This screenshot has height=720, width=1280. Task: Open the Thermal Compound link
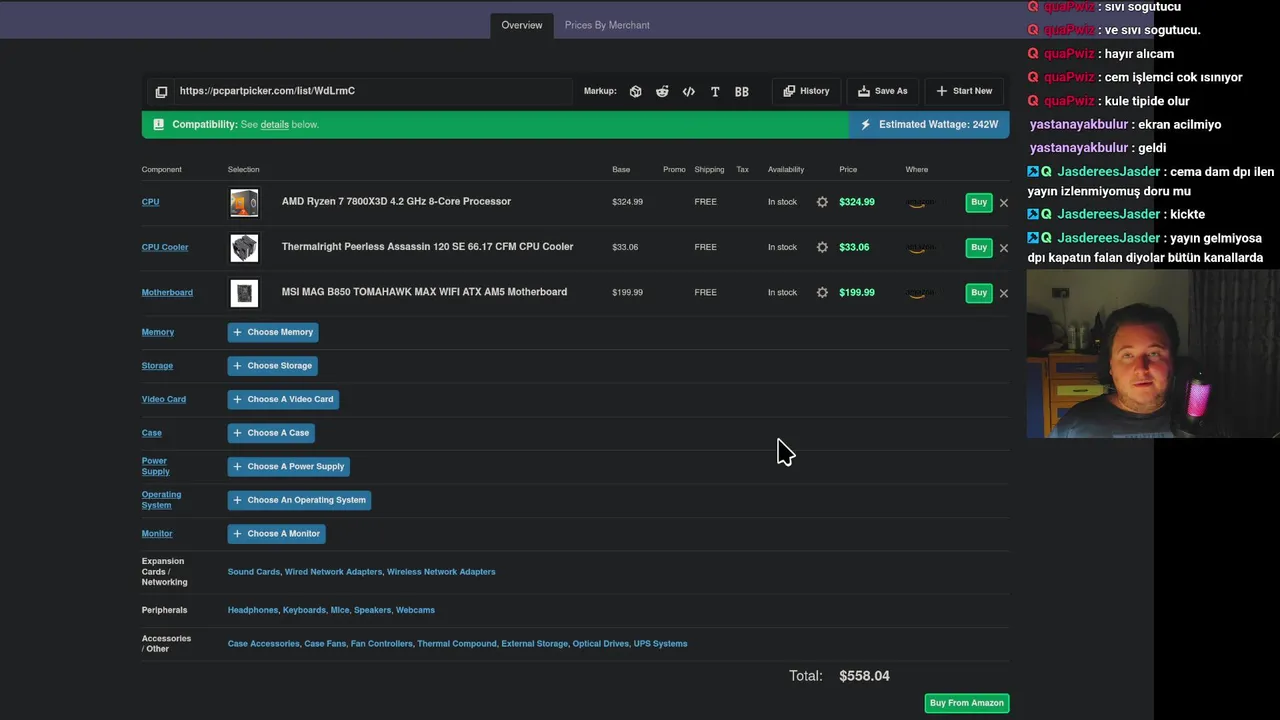tap(457, 644)
